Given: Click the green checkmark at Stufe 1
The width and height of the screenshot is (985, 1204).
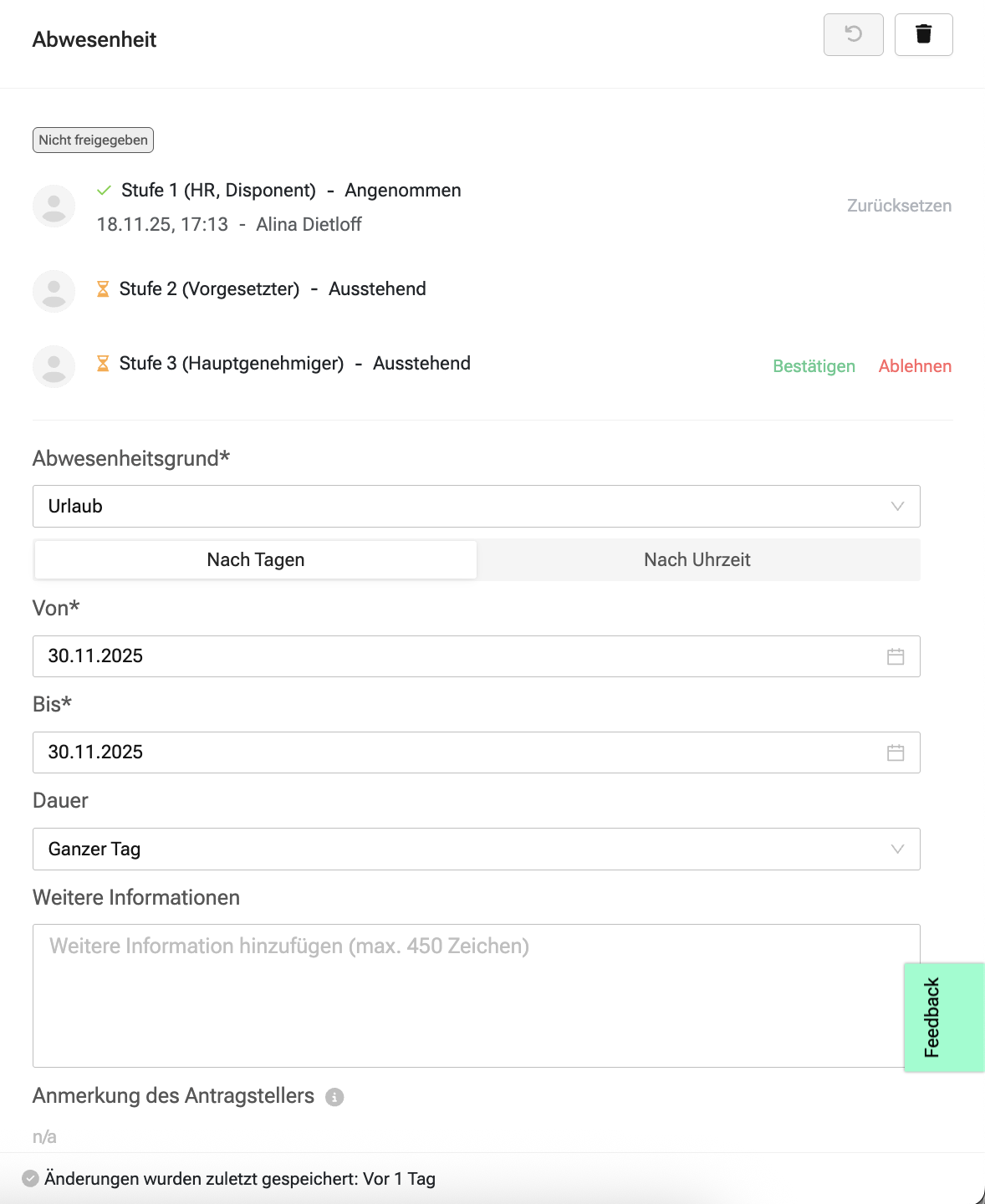Looking at the screenshot, I should tap(104, 191).
